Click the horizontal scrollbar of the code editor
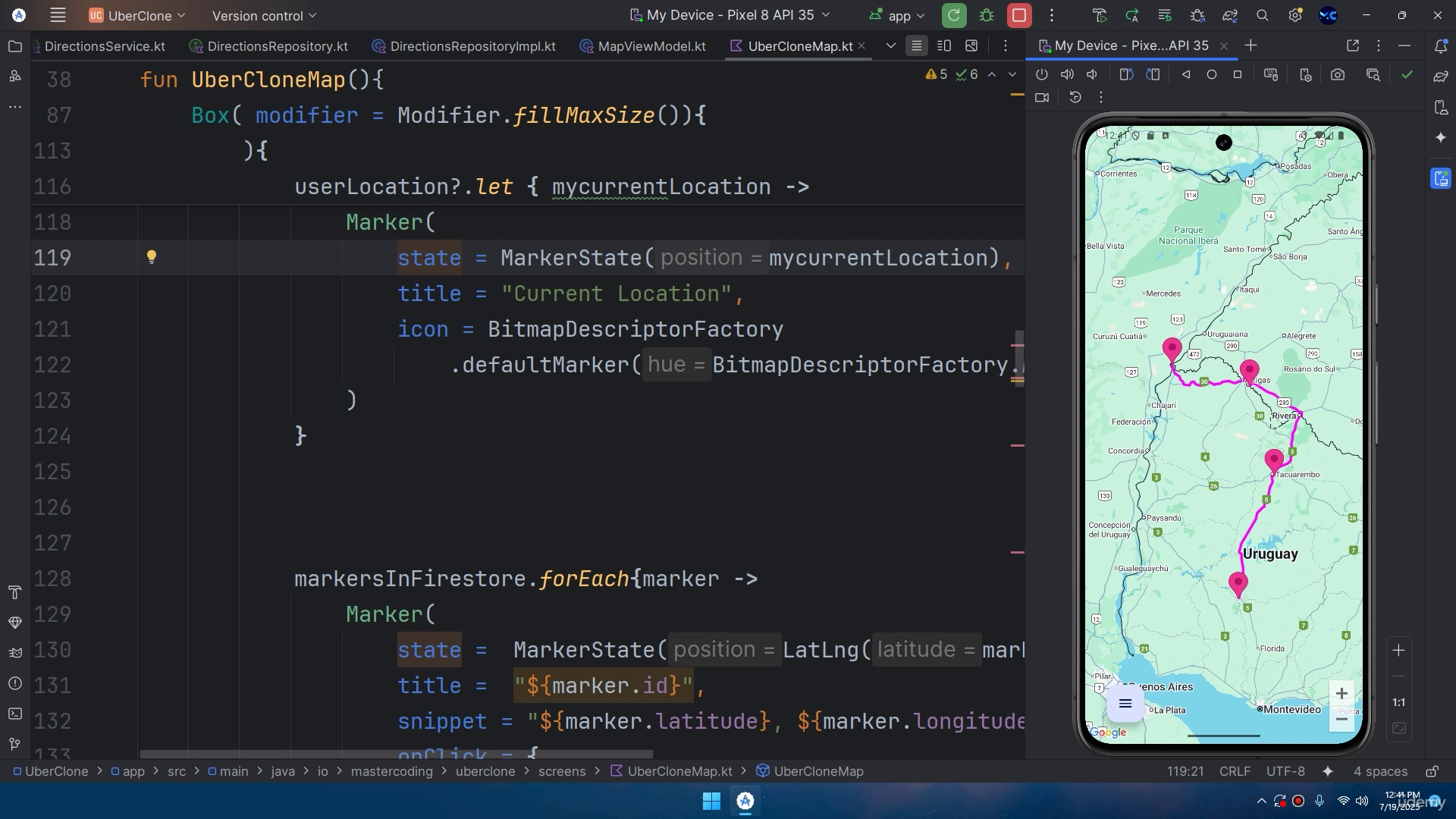Image resolution: width=1456 pixels, height=819 pixels. pyautogui.click(x=397, y=755)
